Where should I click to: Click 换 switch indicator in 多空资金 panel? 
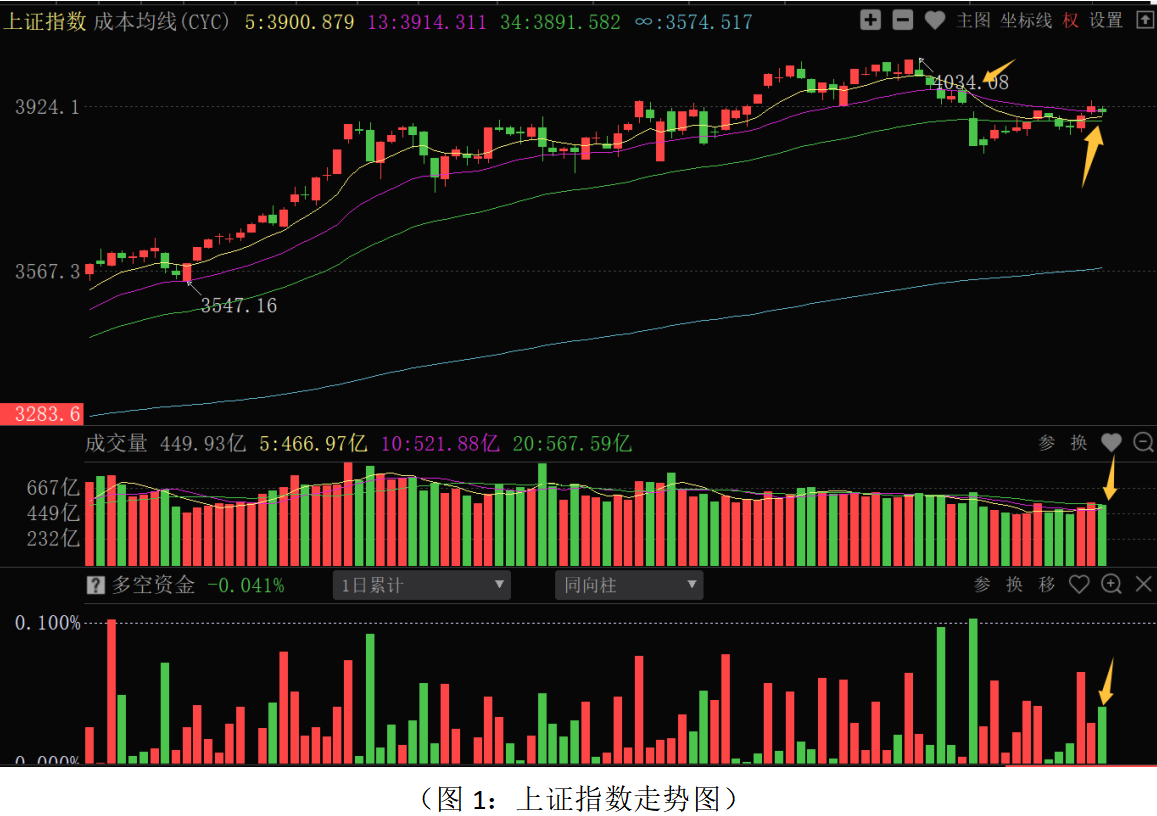click(1015, 585)
